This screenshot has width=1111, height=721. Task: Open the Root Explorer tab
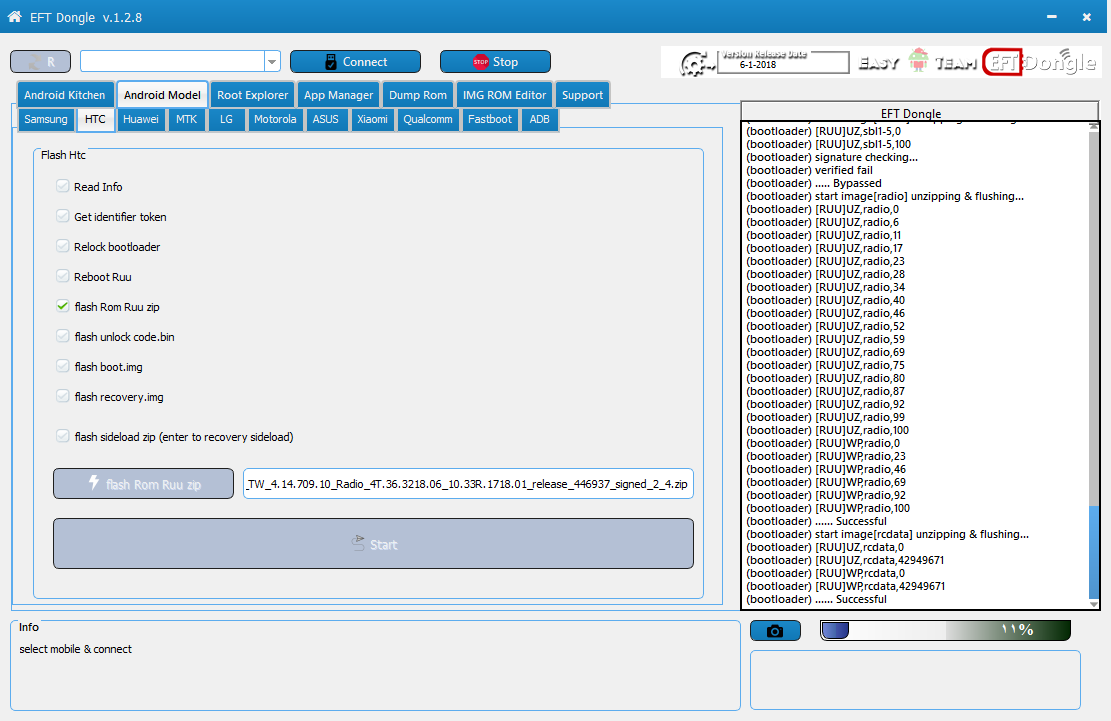[x=252, y=95]
